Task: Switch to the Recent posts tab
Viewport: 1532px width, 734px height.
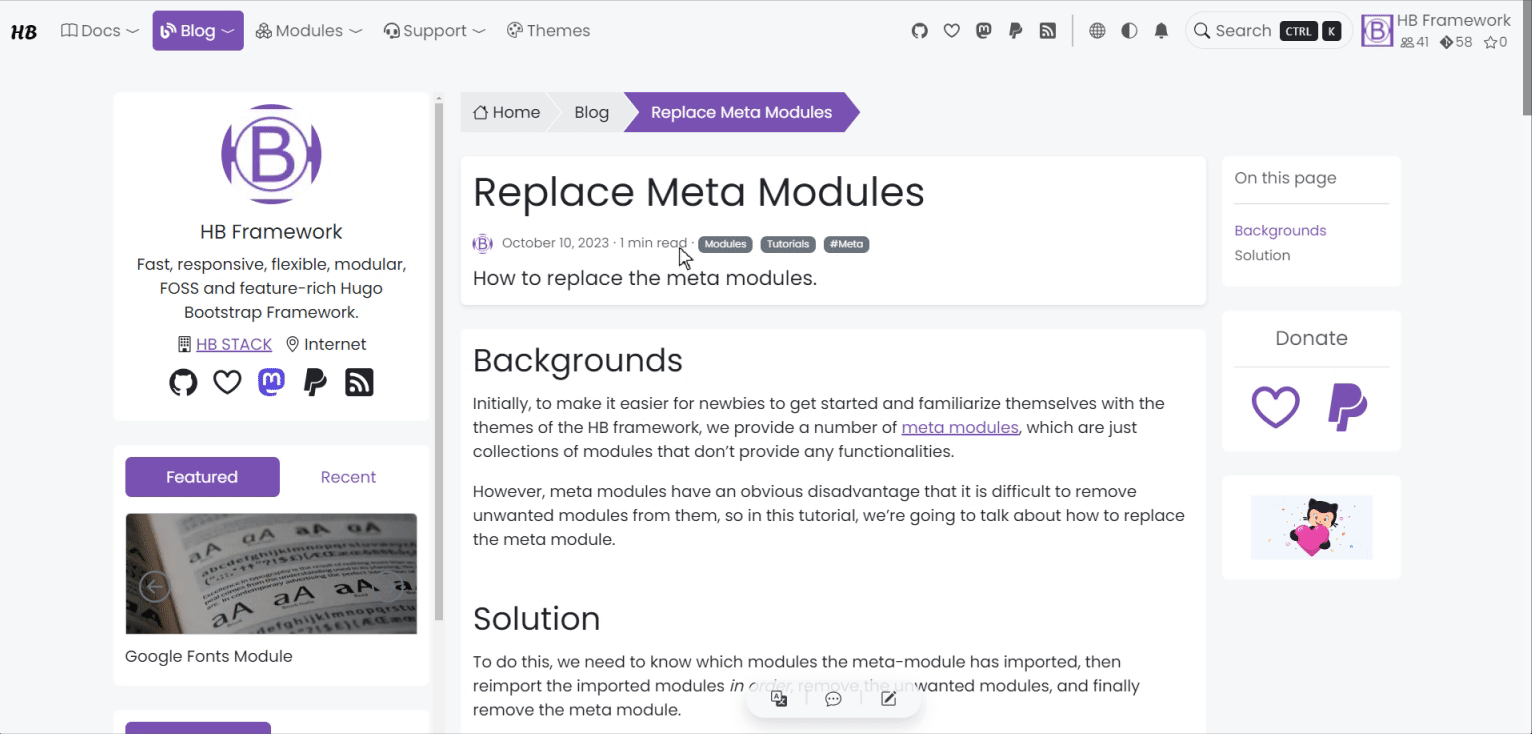Action: pos(348,477)
